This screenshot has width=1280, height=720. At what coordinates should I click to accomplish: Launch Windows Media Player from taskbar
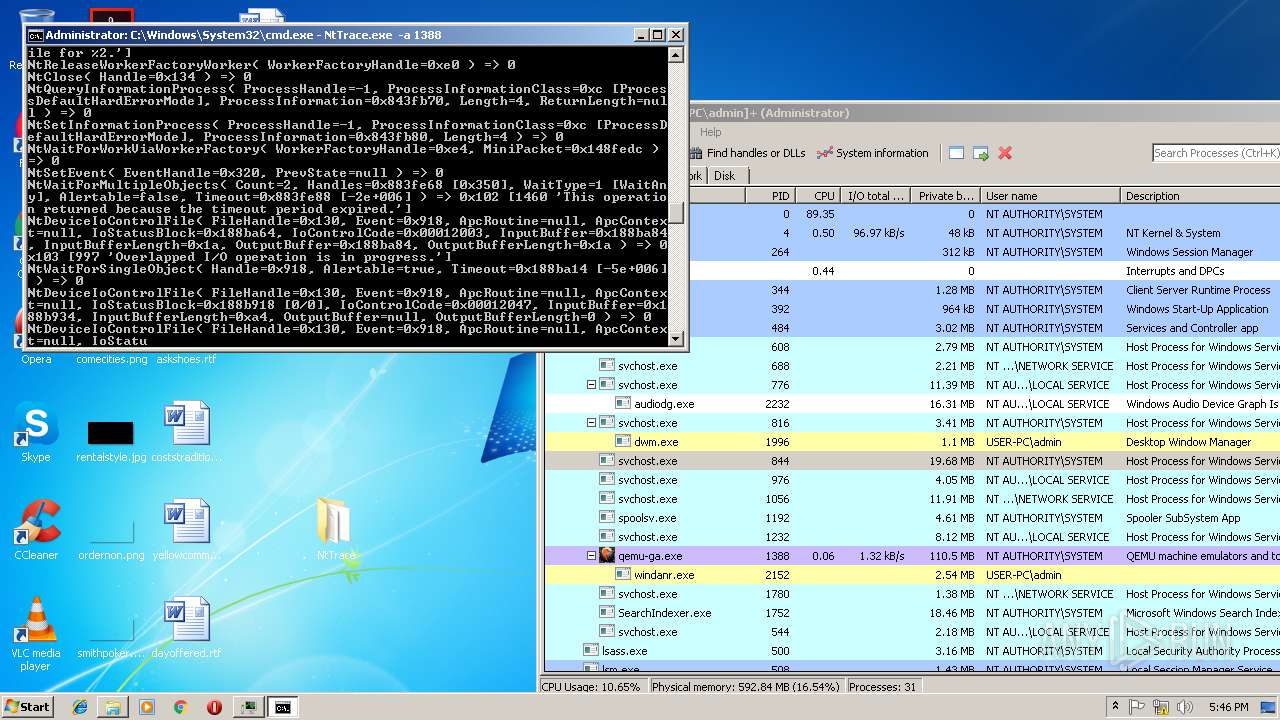coord(147,707)
